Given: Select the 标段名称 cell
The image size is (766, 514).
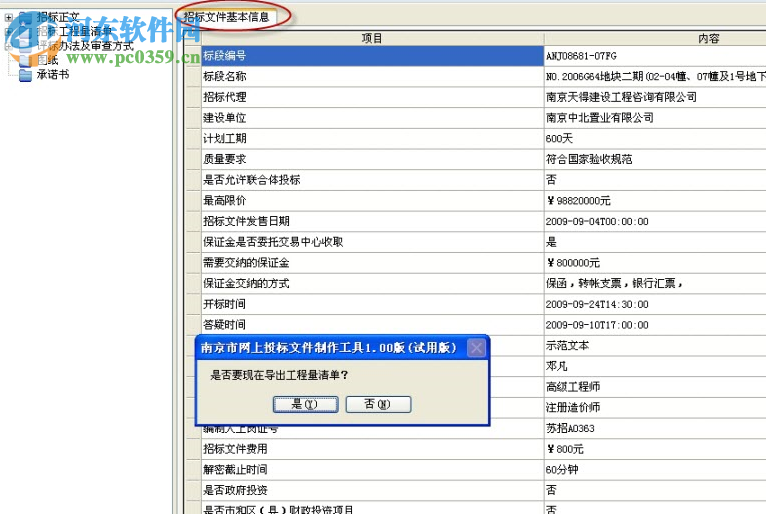Looking at the screenshot, I should [x=372, y=77].
